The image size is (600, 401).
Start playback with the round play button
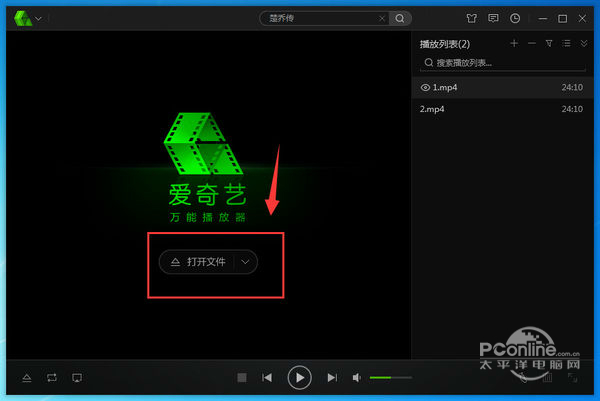299,378
